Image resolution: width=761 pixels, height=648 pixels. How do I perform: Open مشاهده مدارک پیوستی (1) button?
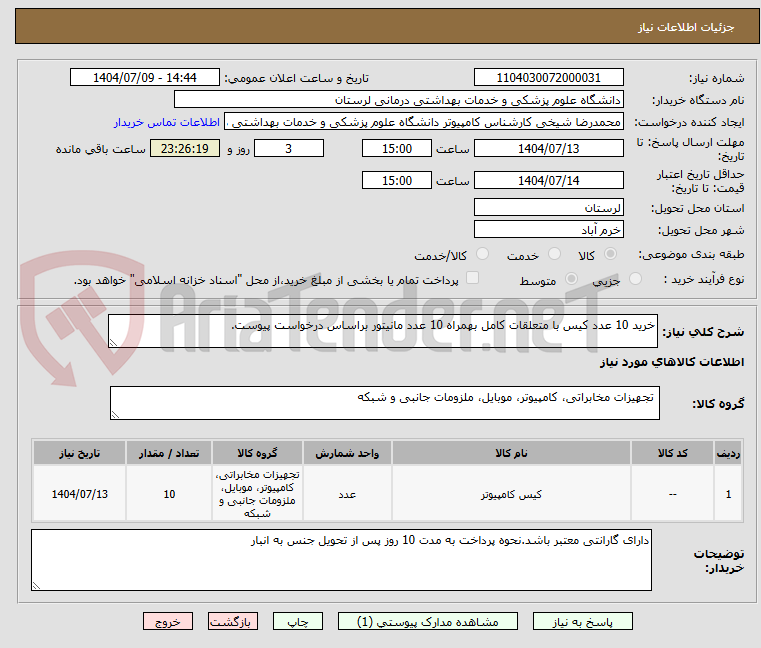click(x=428, y=621)
